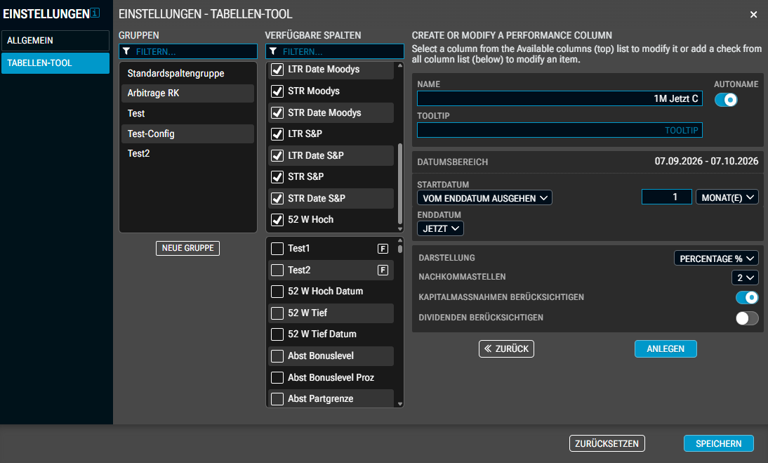Select the Arbitrage RK group

(188, 93)
